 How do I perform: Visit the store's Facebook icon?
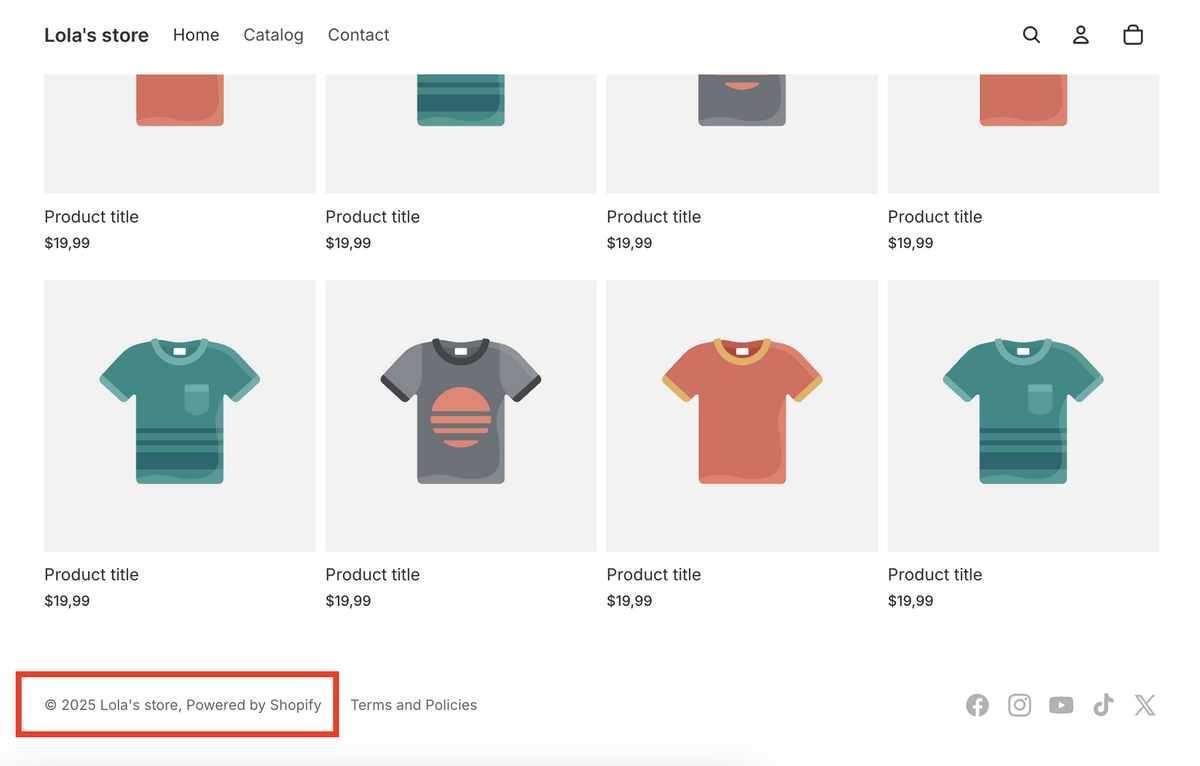coord(977,705)
